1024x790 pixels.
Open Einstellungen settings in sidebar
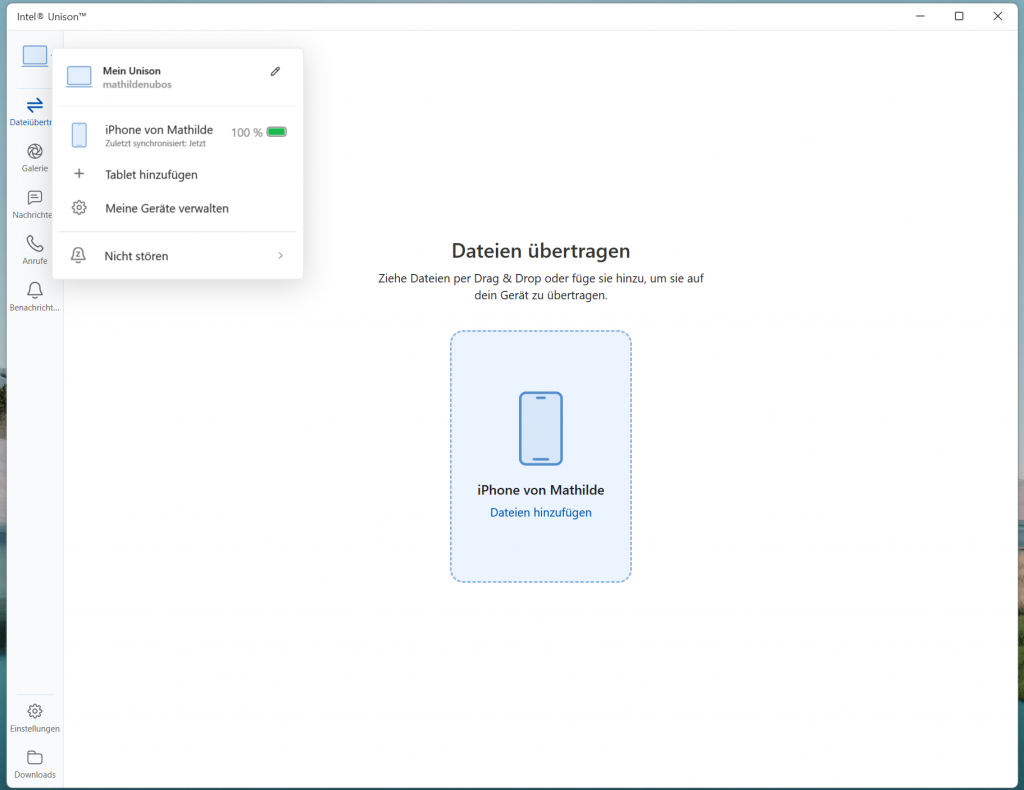35,718
